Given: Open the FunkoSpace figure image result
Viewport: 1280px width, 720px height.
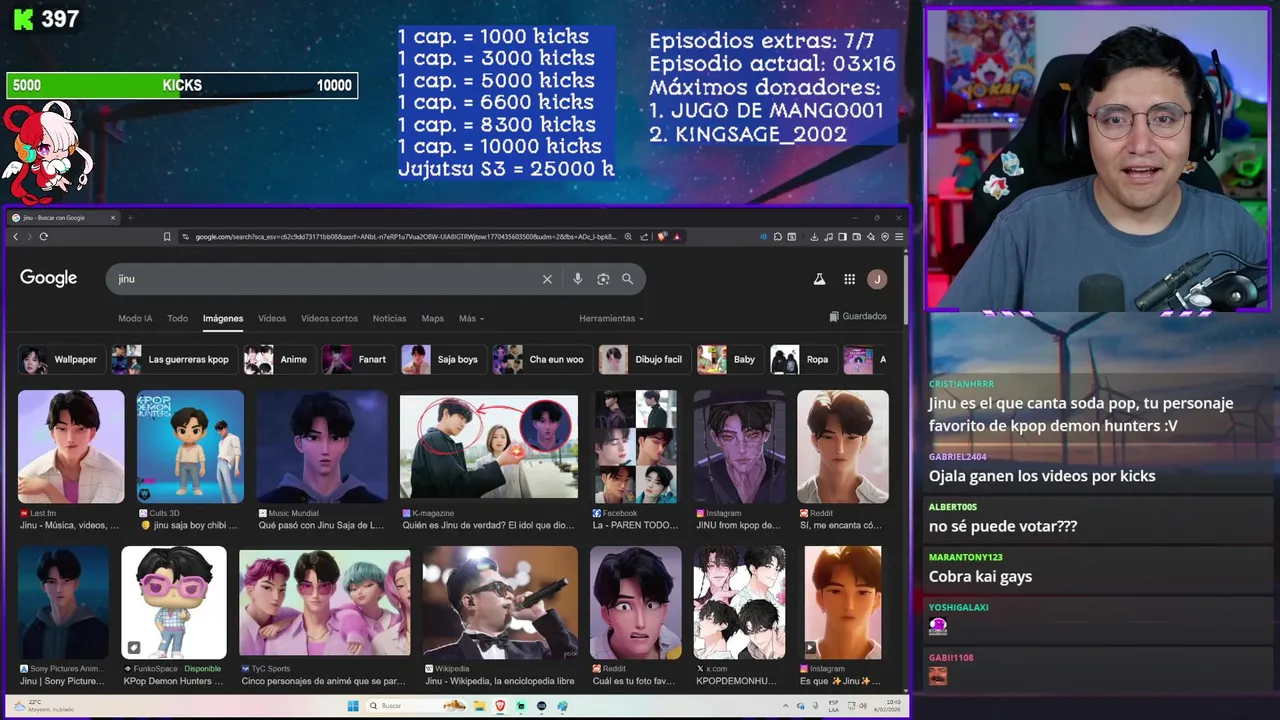Looking at the screenshot, I should coord(174,602).
